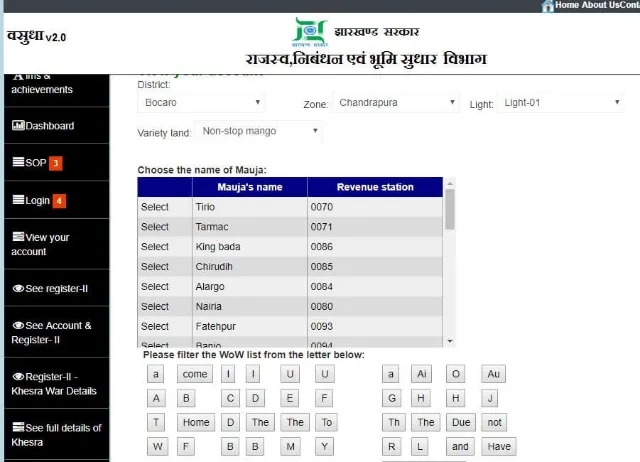The height and width of the screenshot is (462, 640).
Task: Click the 'Au' letter filter button
Action: 492,374
